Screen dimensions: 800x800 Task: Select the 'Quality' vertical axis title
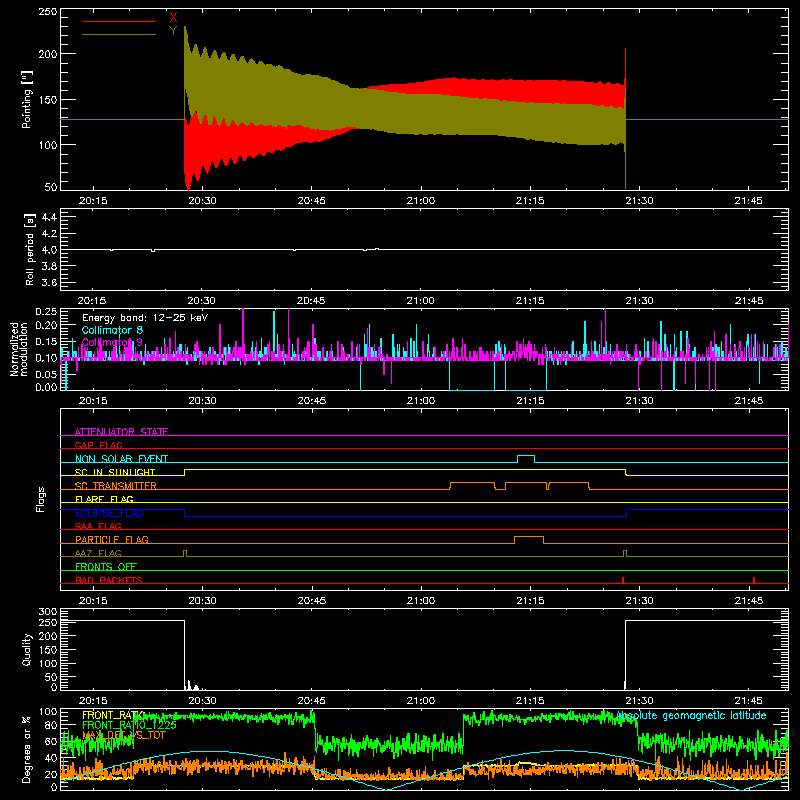point(27,649)
